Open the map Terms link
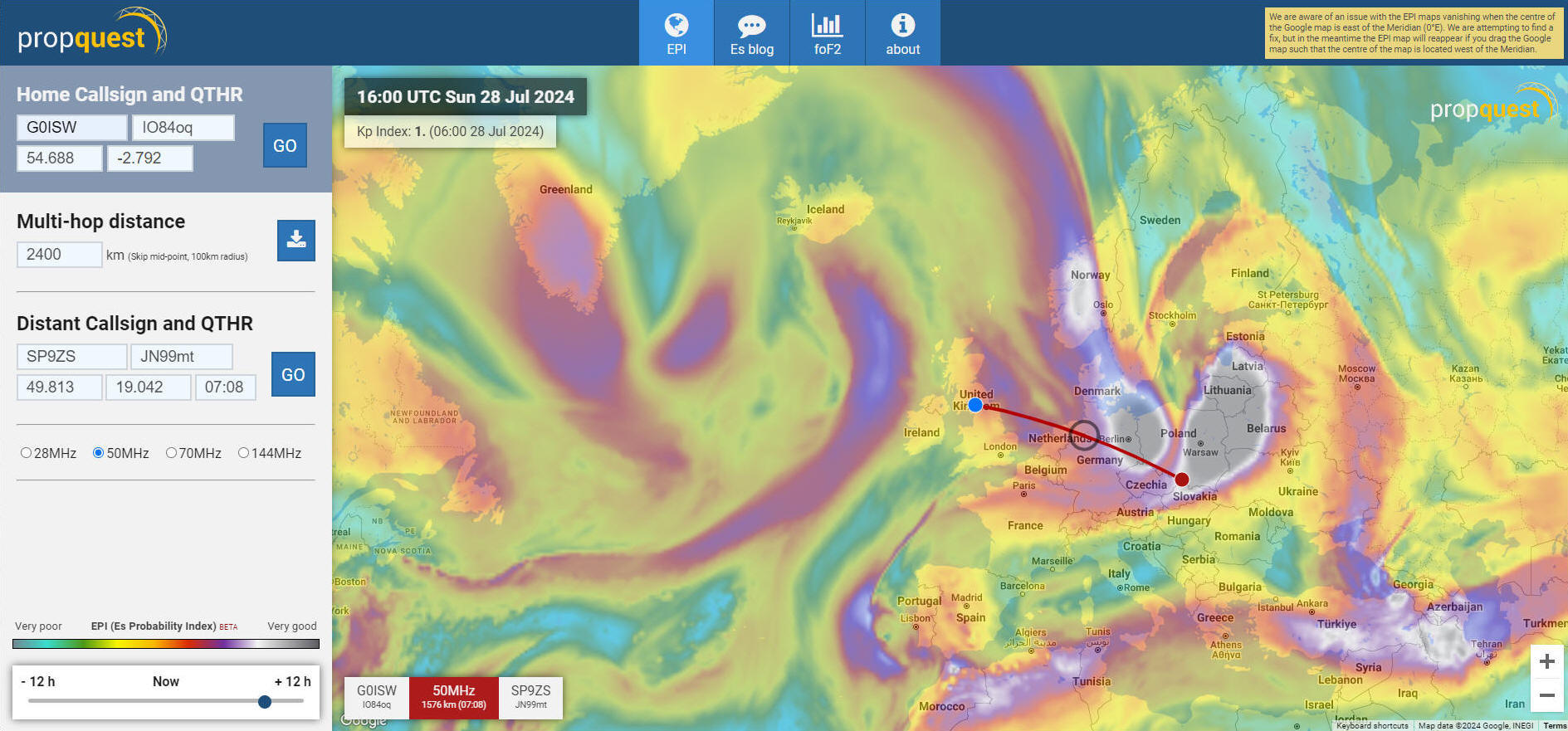Viewport: 1568px width, 731px height. 1555,726
